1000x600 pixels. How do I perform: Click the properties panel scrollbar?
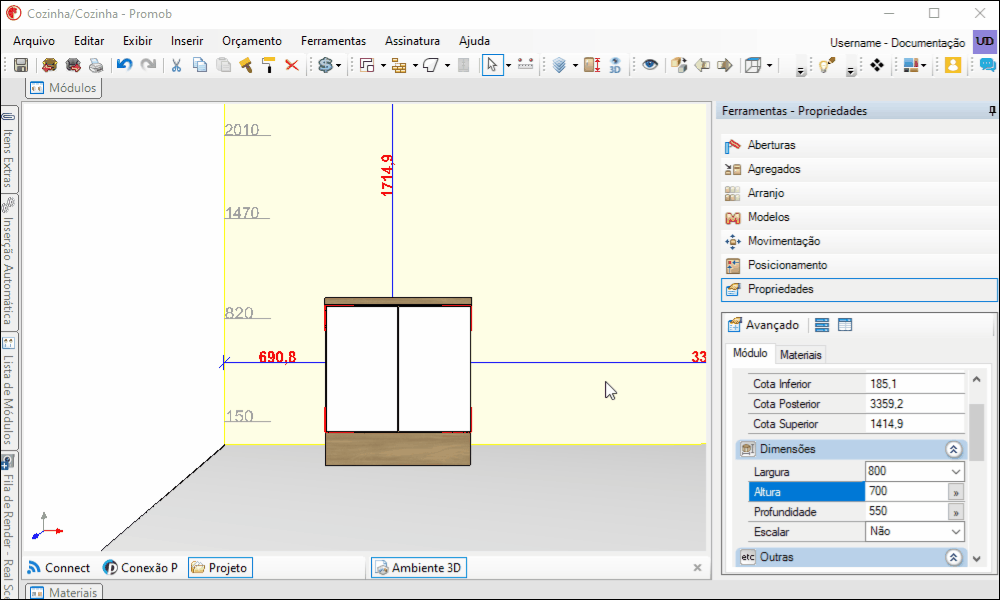click(976, 432)
